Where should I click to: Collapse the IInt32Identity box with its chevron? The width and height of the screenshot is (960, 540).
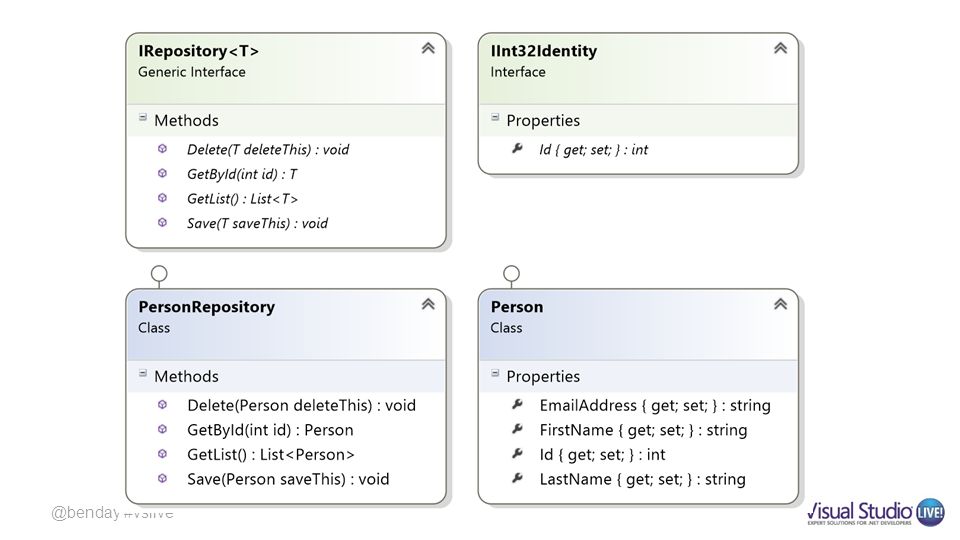[780, 48]
